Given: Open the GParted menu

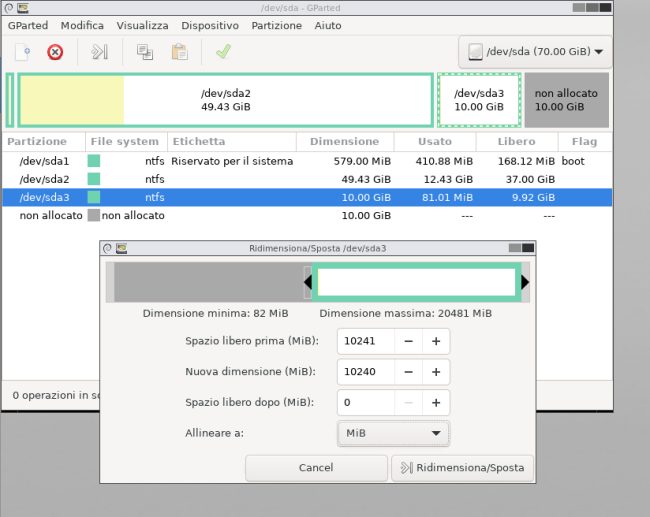Looking at the screenshot, I should pyautogui.click(x=28, y=25).
